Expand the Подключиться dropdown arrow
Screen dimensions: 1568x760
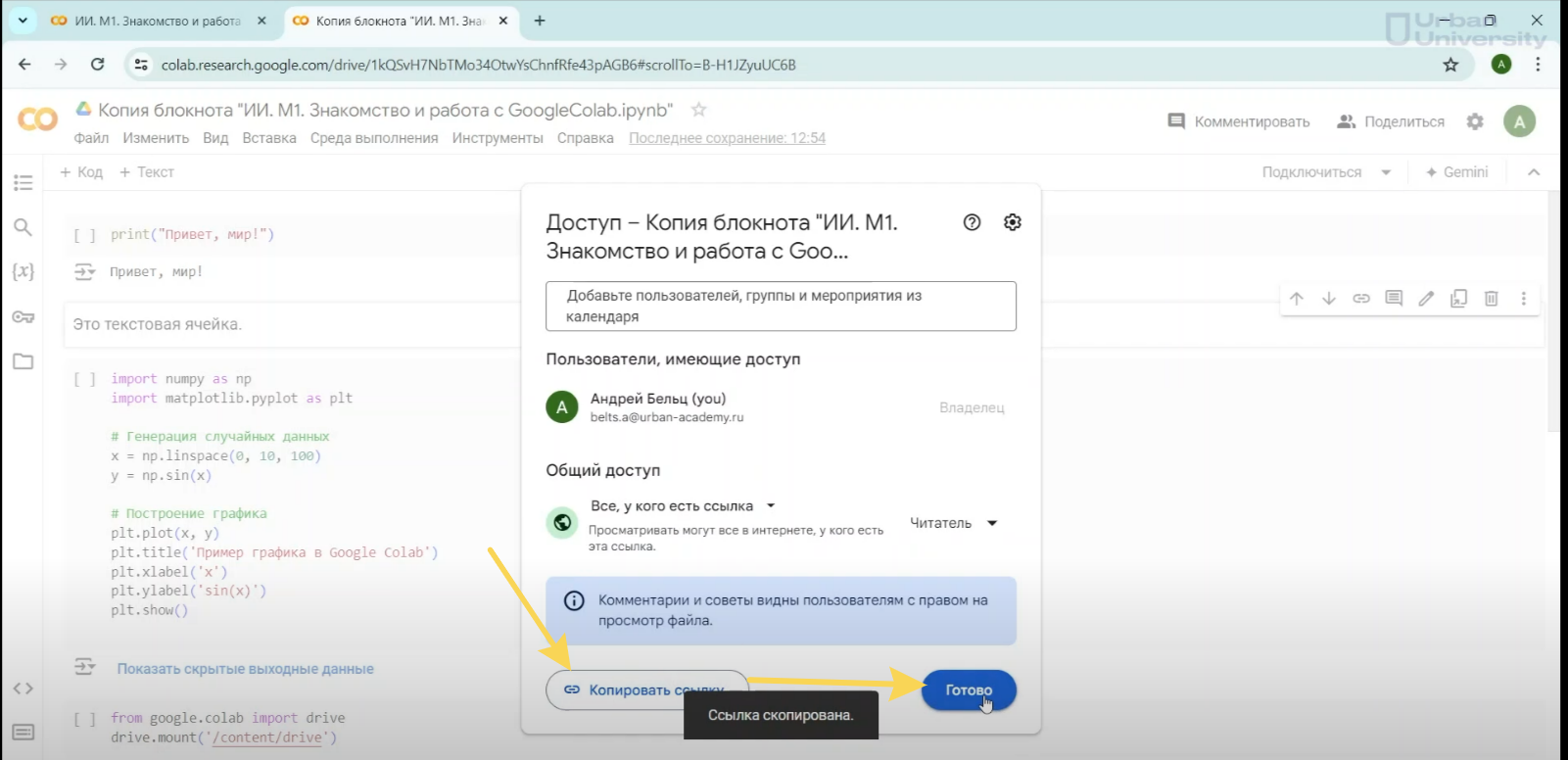coord(1386,172)
